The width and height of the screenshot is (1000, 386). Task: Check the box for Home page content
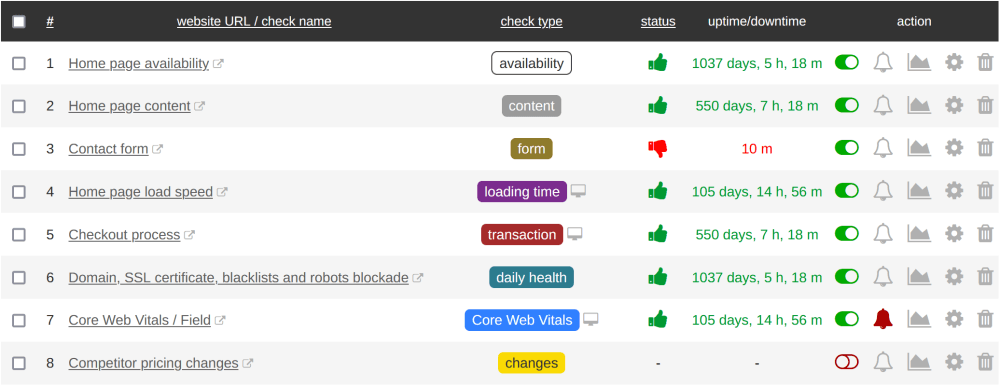pyautogui.click(x=19, y=106)
